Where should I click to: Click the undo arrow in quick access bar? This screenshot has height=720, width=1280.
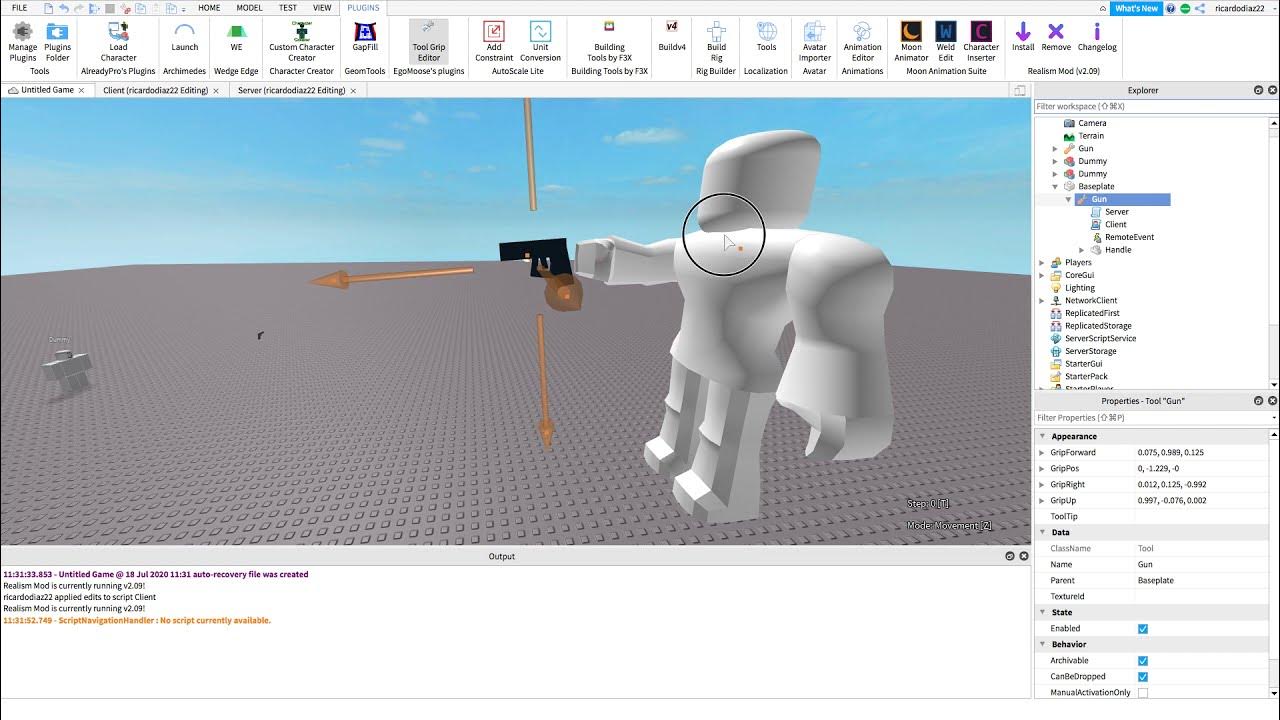point(63,8)
